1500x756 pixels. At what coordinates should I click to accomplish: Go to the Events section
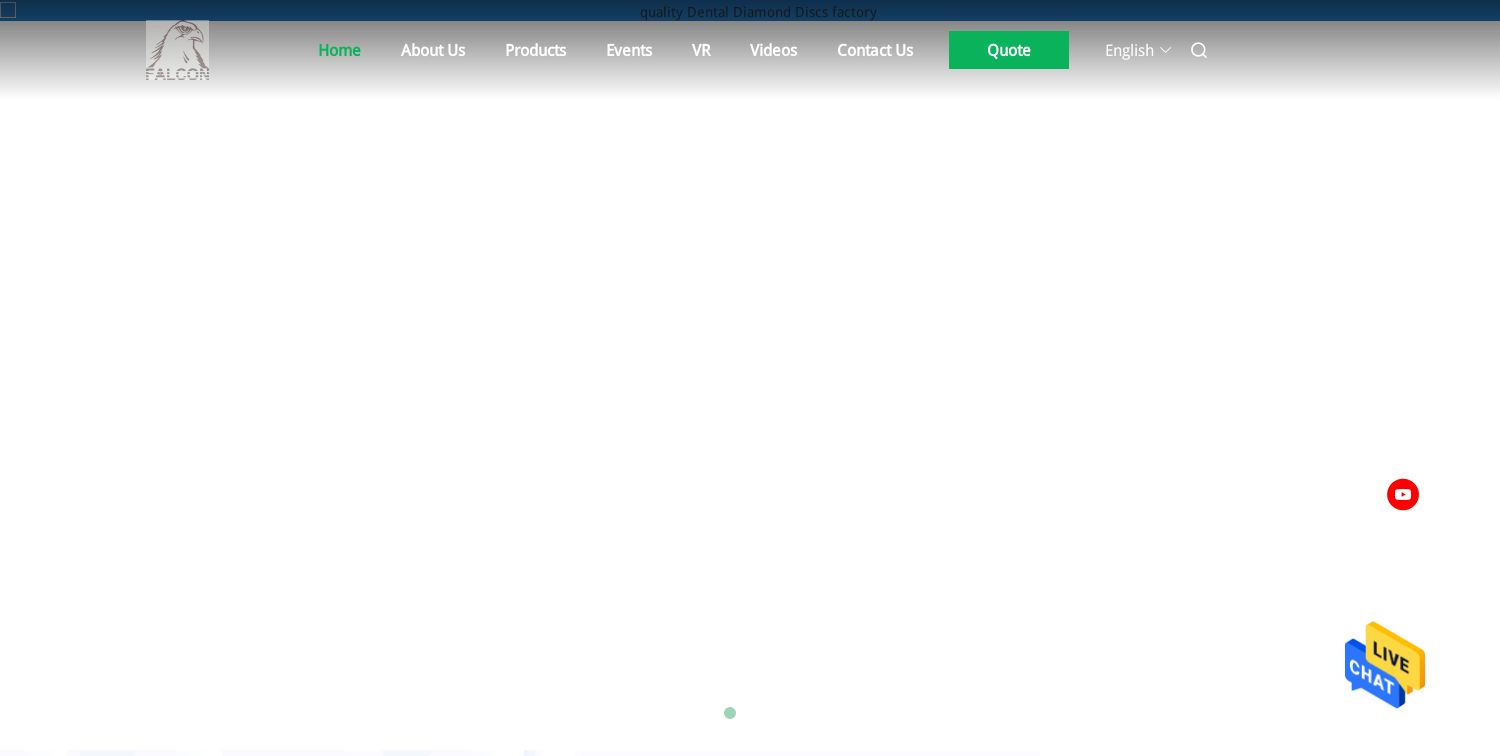point(629,50)
